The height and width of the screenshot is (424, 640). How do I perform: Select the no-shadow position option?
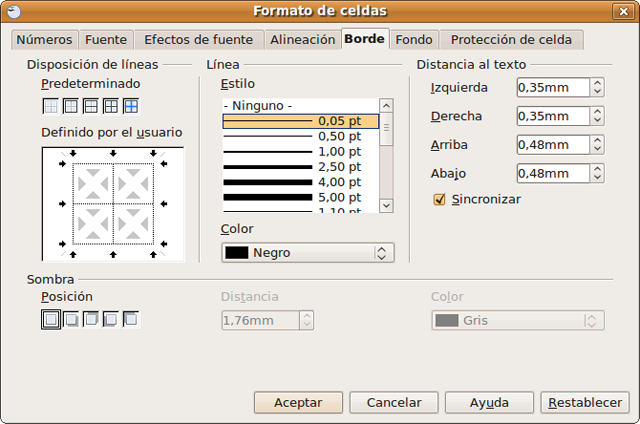pyautogui.click(x=50, y=320)
